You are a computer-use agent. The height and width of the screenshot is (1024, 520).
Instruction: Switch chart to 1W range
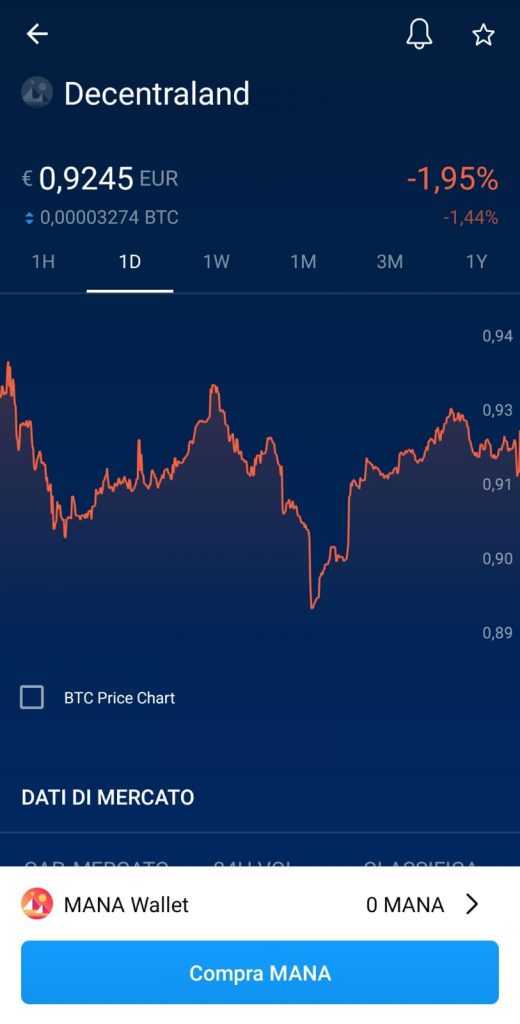click(216, 262)
